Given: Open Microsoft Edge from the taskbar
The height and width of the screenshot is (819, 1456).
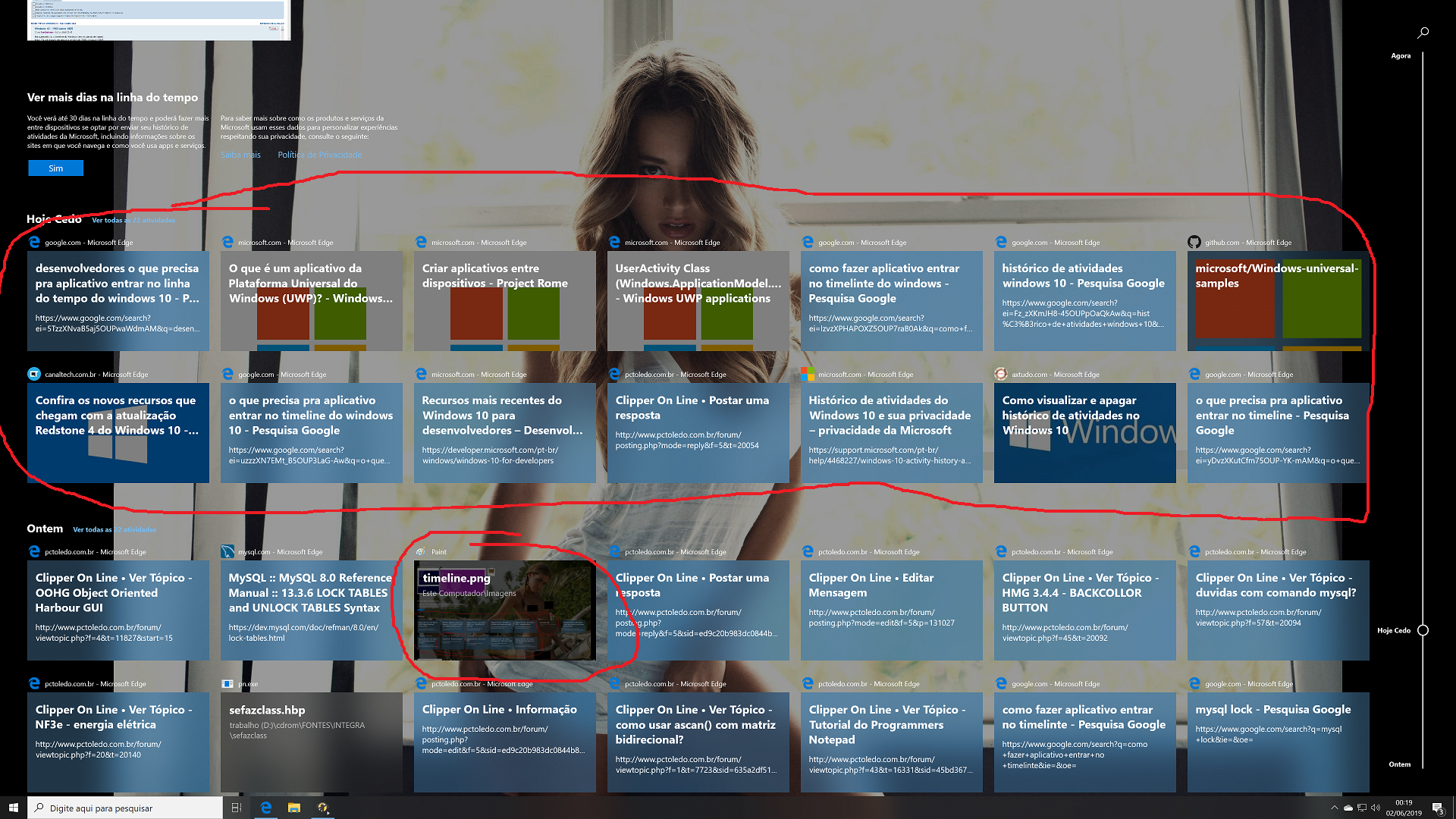Looking at the screenshot, I should 265,808.
